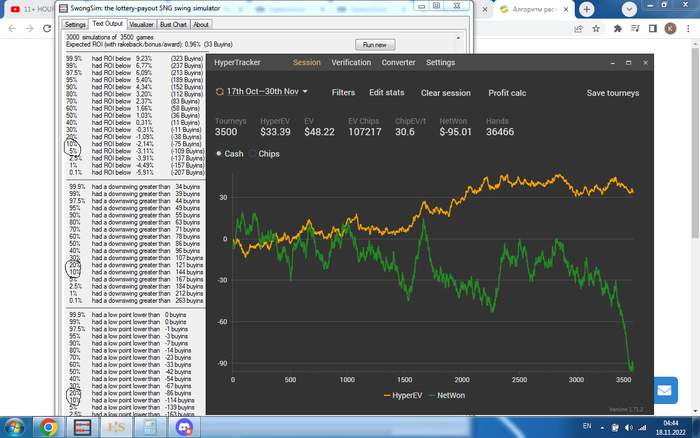Open SwongSim Bust Chart tab
The width and height of the screenshot is (700, 438).
pos(173,25)
